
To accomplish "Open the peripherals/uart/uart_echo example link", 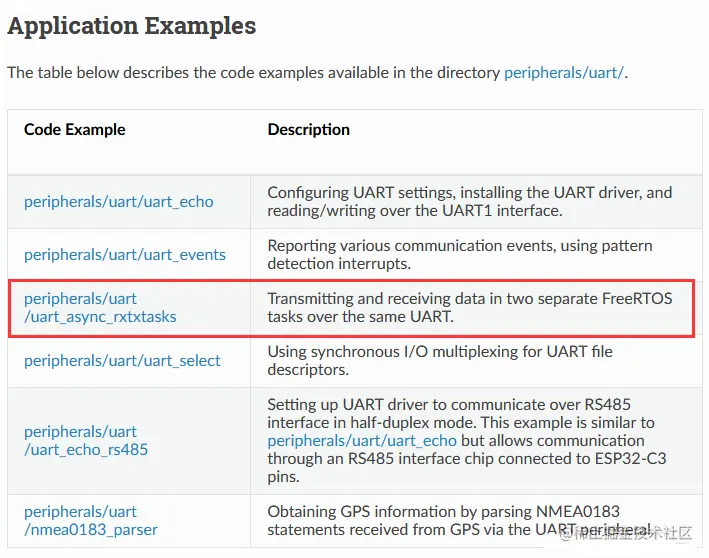I will (x=118, y=201).
